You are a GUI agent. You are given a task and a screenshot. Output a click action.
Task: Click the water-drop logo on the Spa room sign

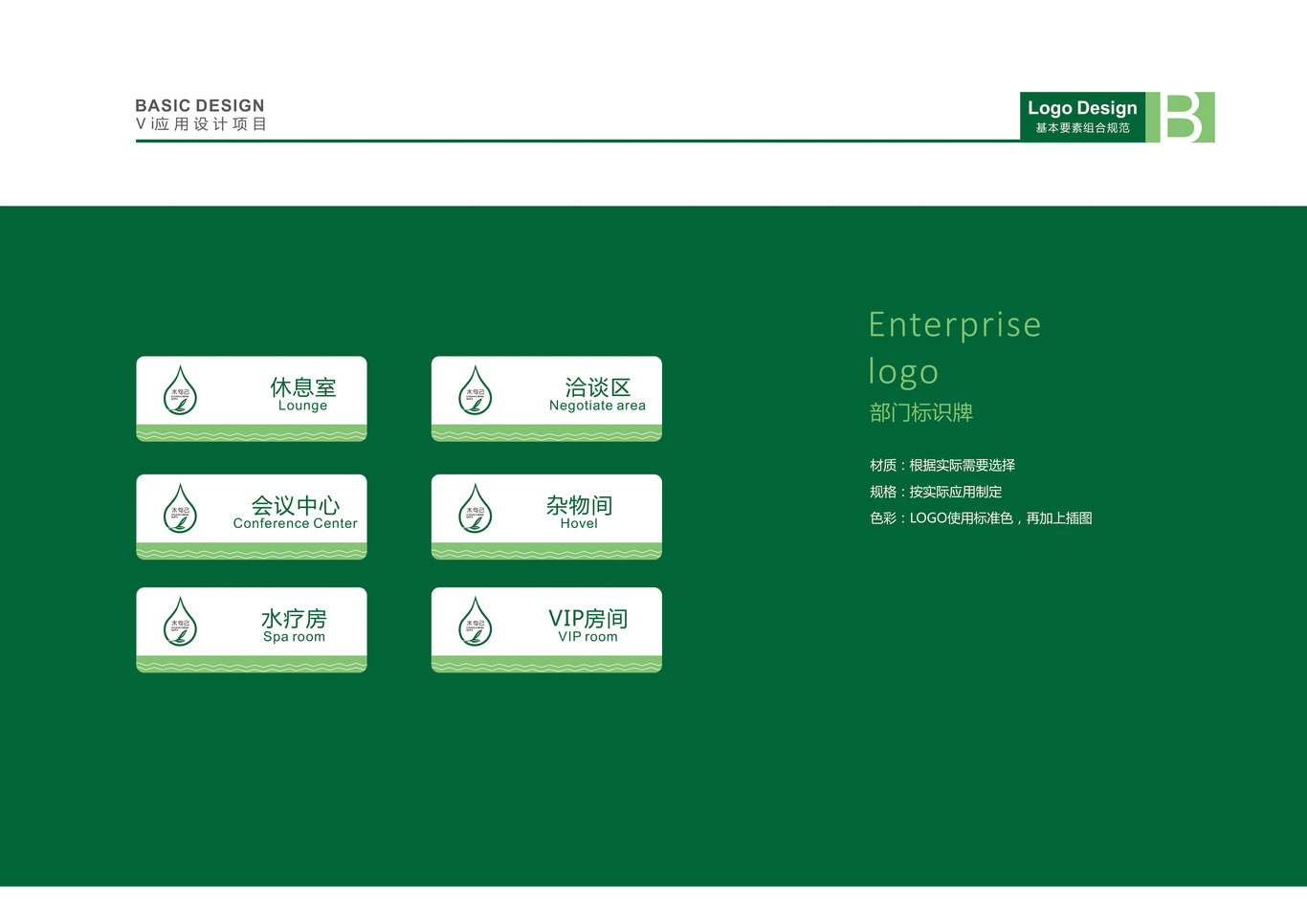point(180,622)
